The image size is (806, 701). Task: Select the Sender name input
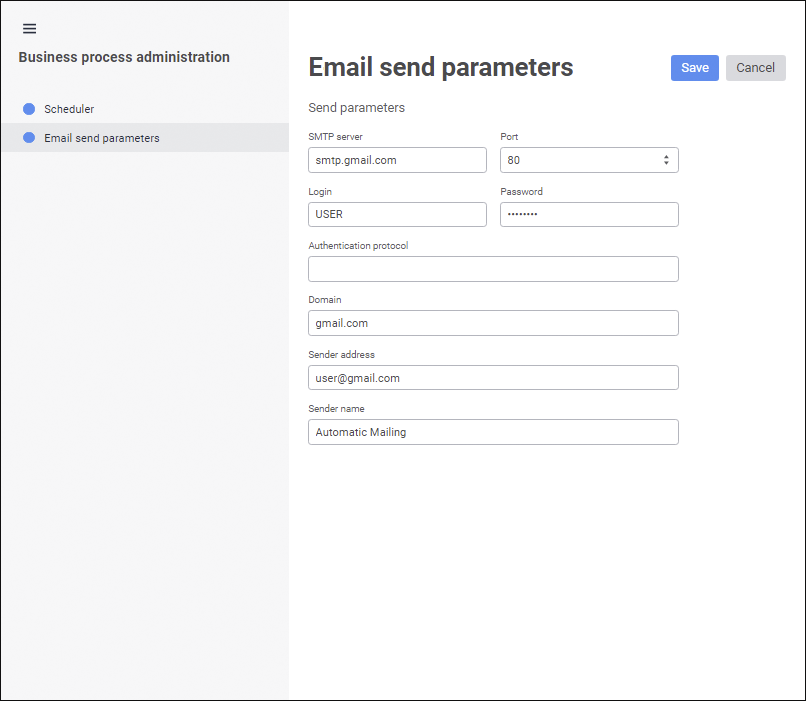(493, 432)
